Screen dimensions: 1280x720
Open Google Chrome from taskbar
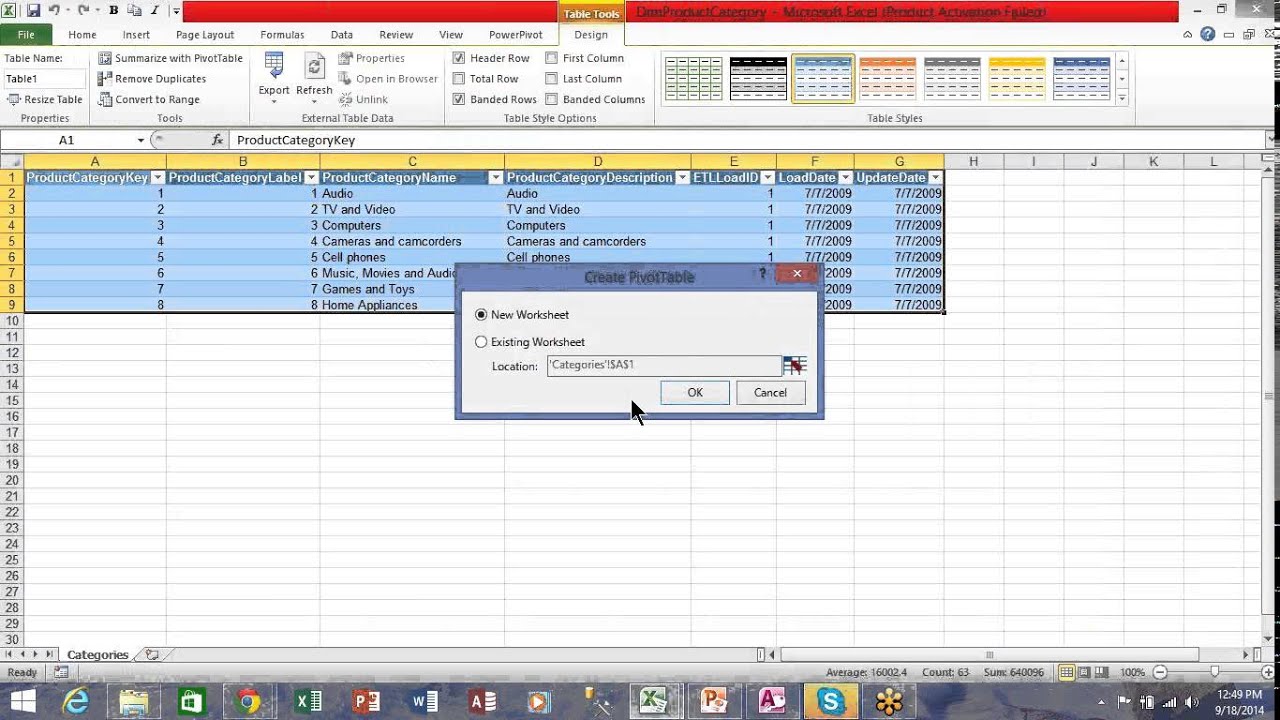point(249,701)
